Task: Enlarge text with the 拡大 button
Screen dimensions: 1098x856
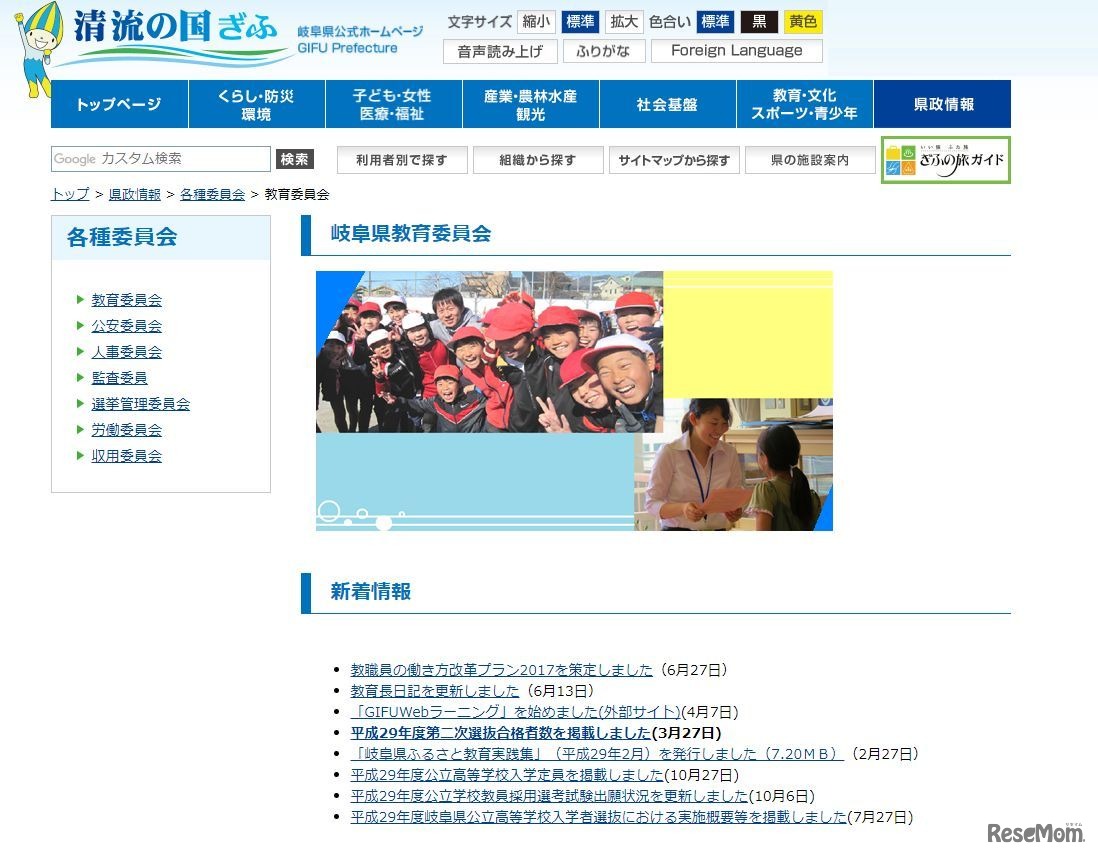Action: pyautogui.click(x=623, y=21)
